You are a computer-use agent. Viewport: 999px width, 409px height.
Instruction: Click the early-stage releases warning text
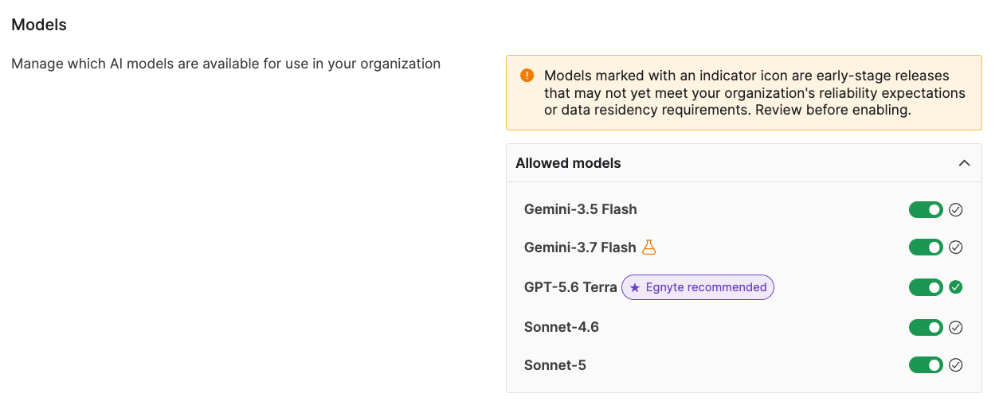click(754, 93)
